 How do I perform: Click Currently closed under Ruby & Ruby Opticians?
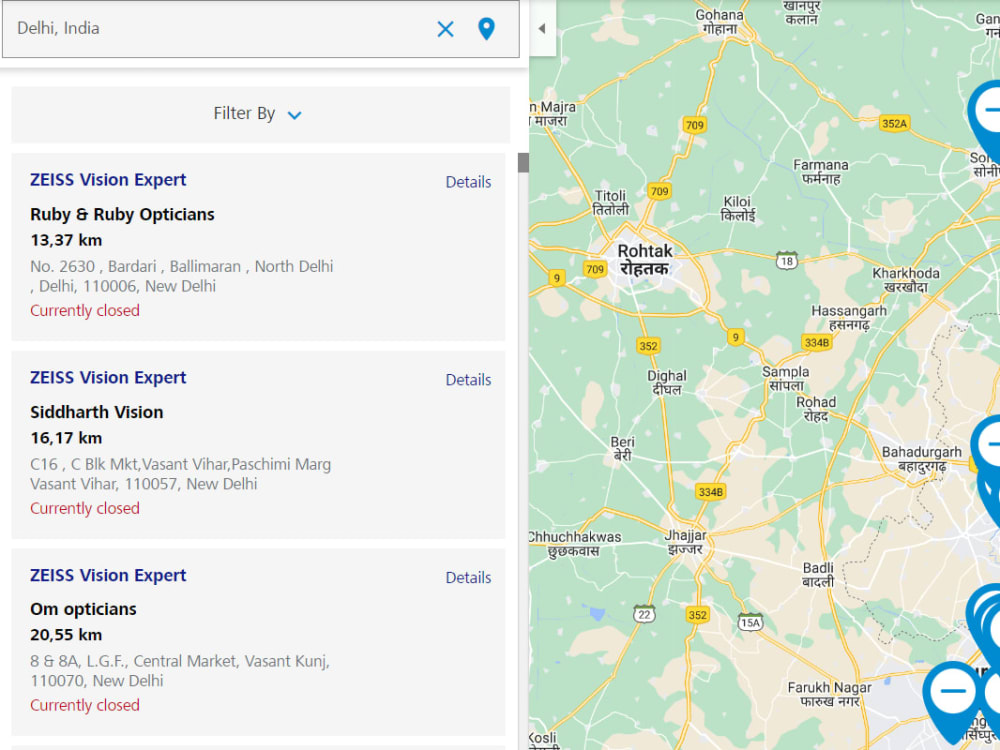(x=85, y=311)
